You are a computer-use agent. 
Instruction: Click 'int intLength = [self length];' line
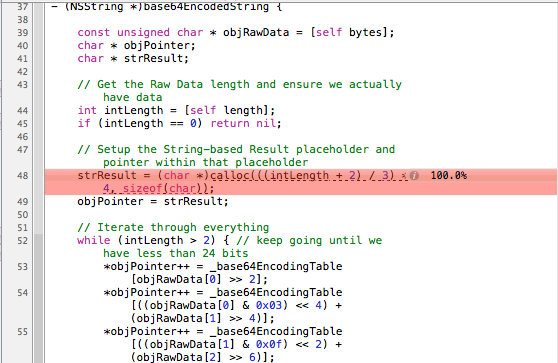[x=176, y=110]
